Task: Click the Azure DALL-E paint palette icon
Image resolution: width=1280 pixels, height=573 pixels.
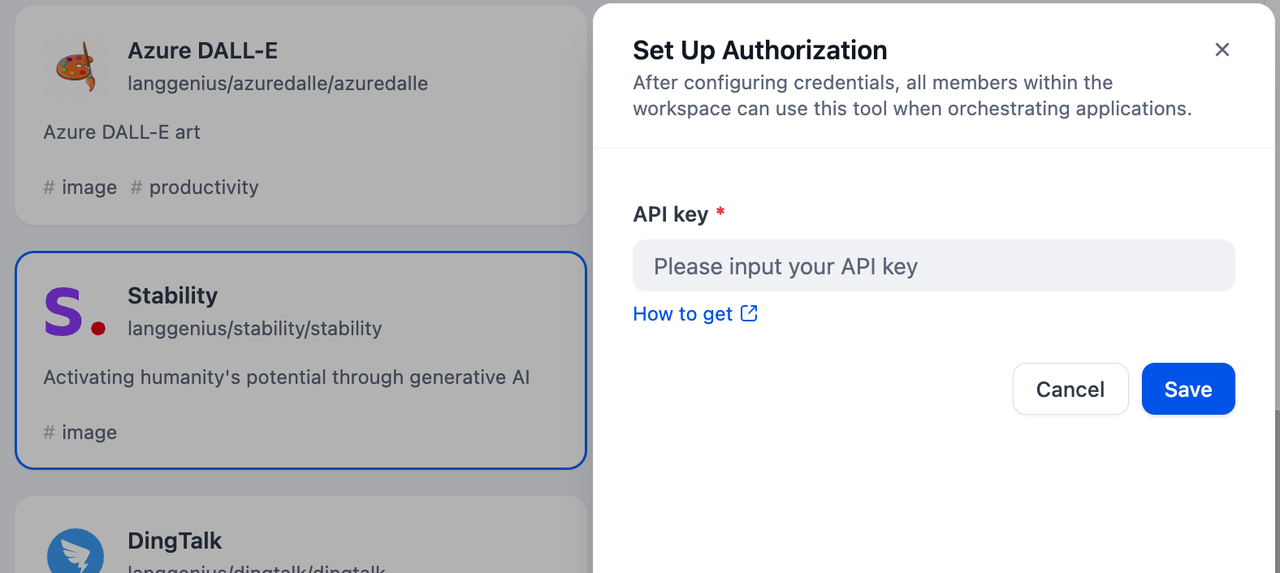Action: tap(75, 66)
